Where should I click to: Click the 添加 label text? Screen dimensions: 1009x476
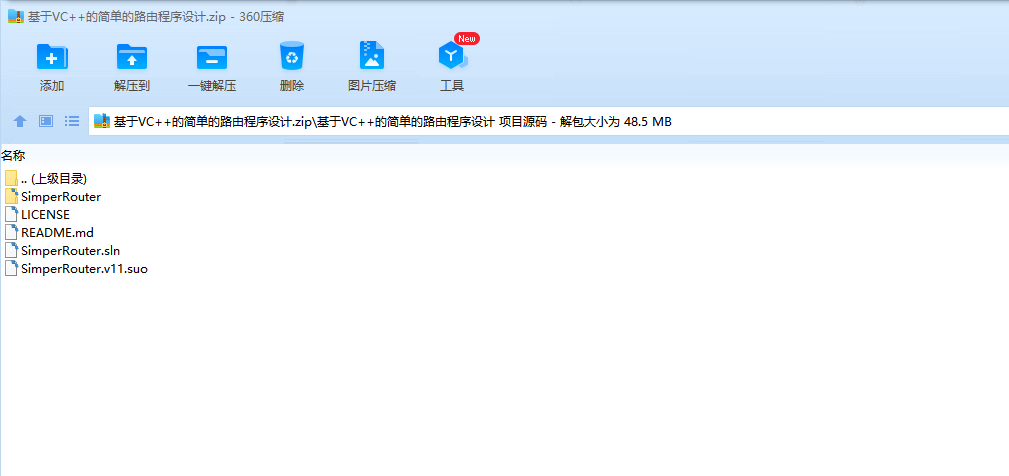point(52,86)
